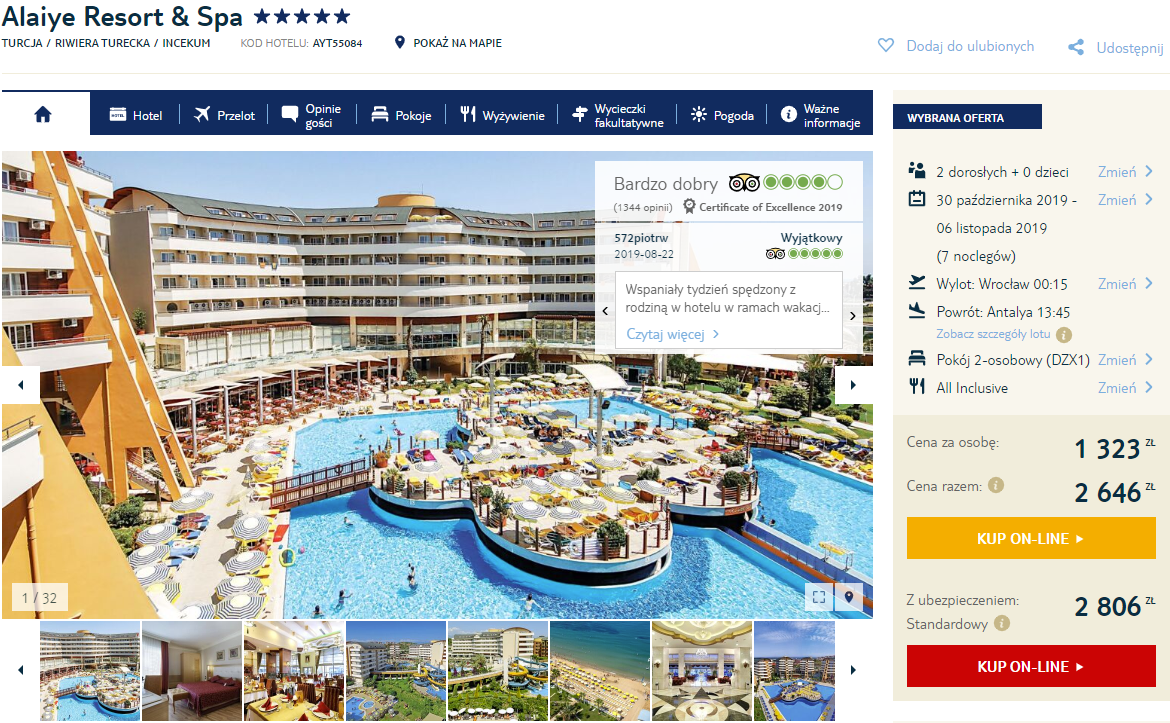Open info icon beside Standardowy insurance

pos(1002,623)
